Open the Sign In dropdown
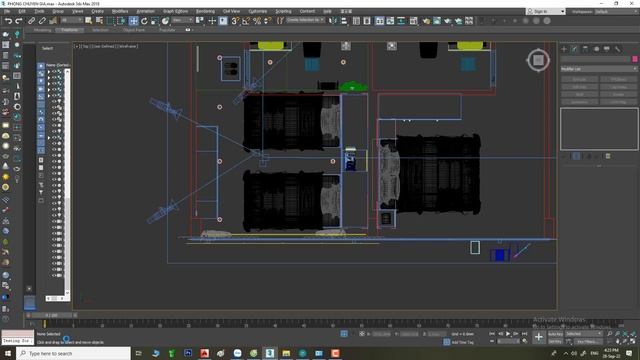 546,11
